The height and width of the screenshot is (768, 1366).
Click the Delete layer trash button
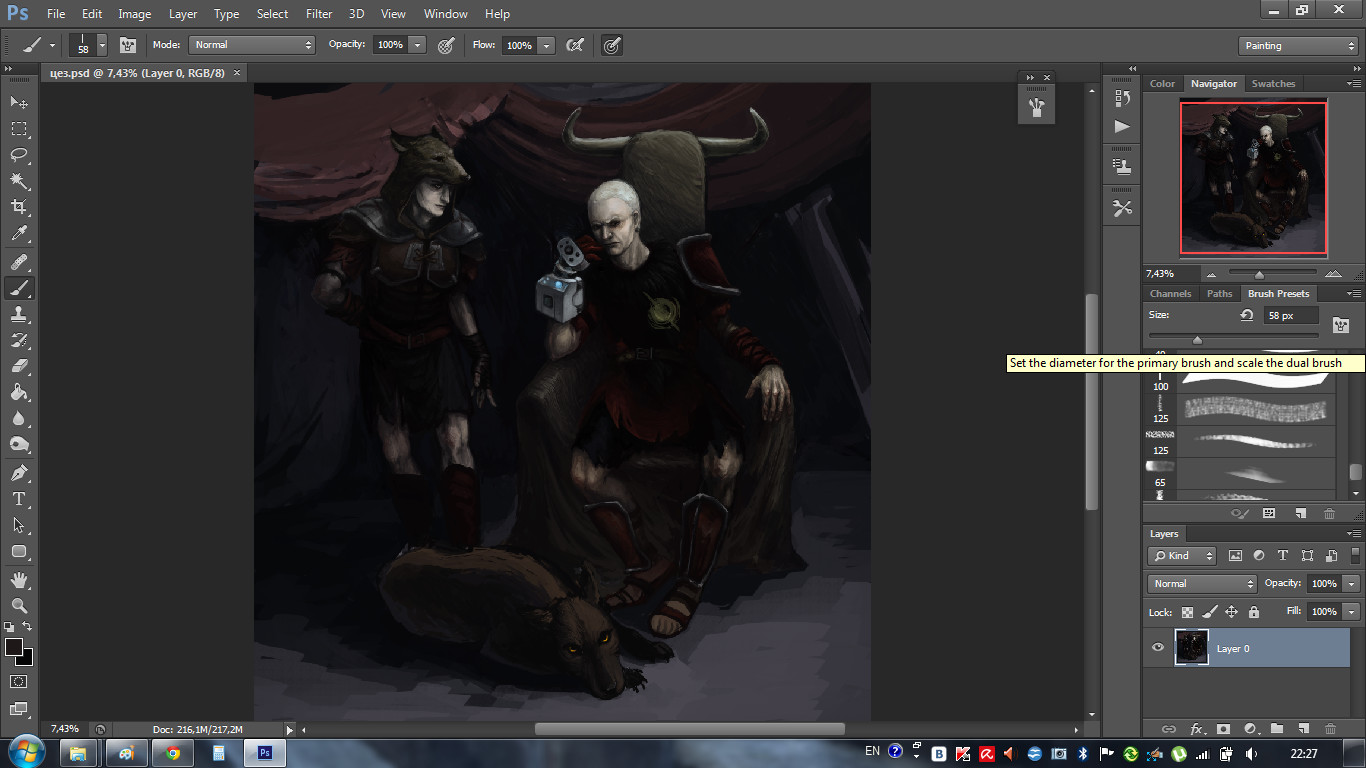[1330, 729]
